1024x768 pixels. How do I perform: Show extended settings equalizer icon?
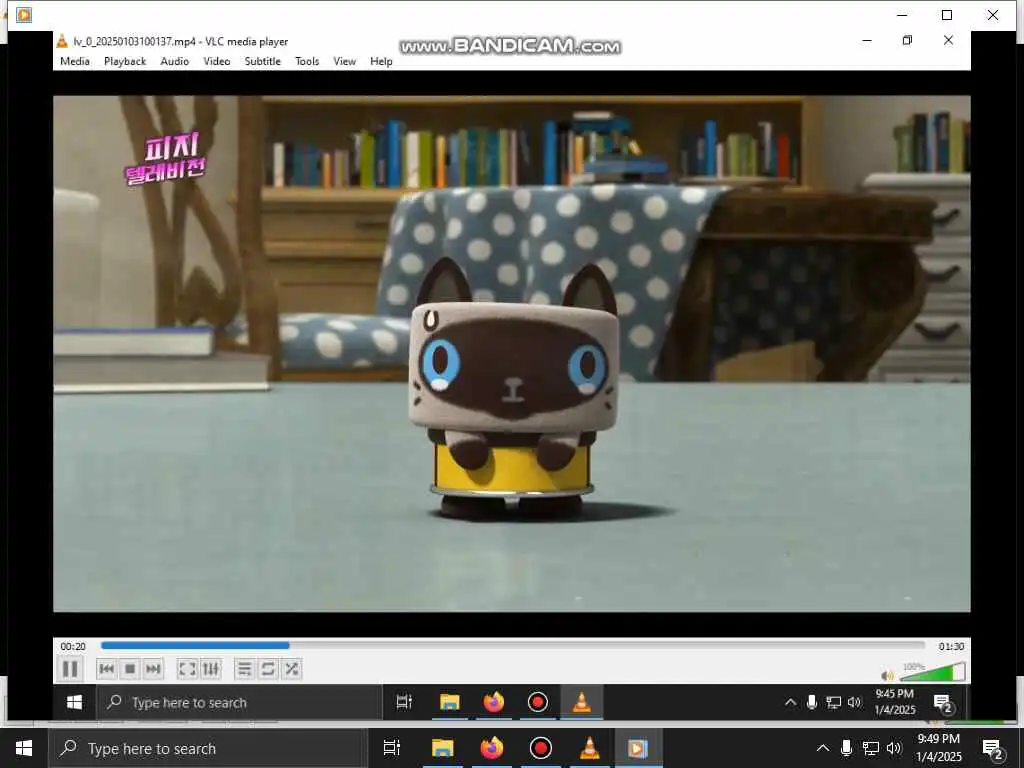pos(210,669)
